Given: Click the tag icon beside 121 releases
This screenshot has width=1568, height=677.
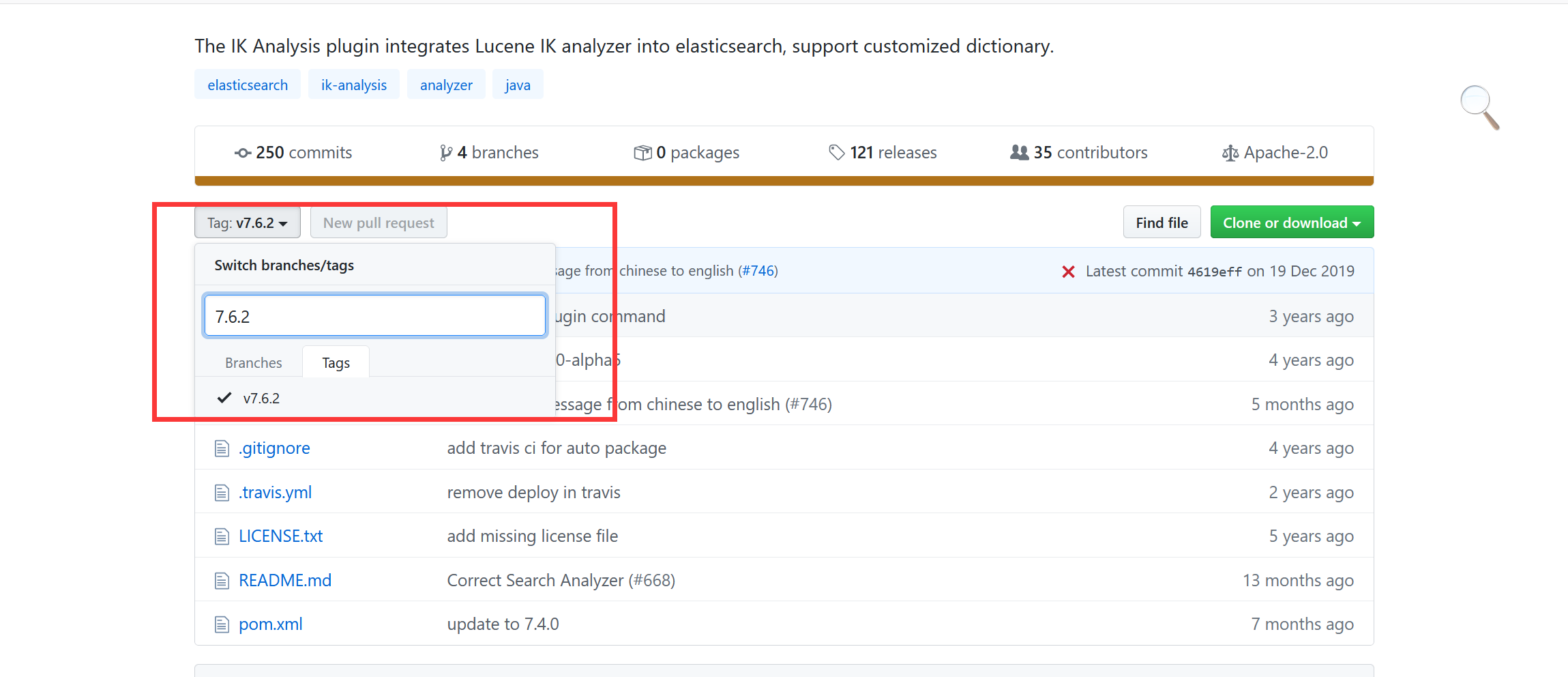Looking at the screenshot, I should (x=837, y=152).
